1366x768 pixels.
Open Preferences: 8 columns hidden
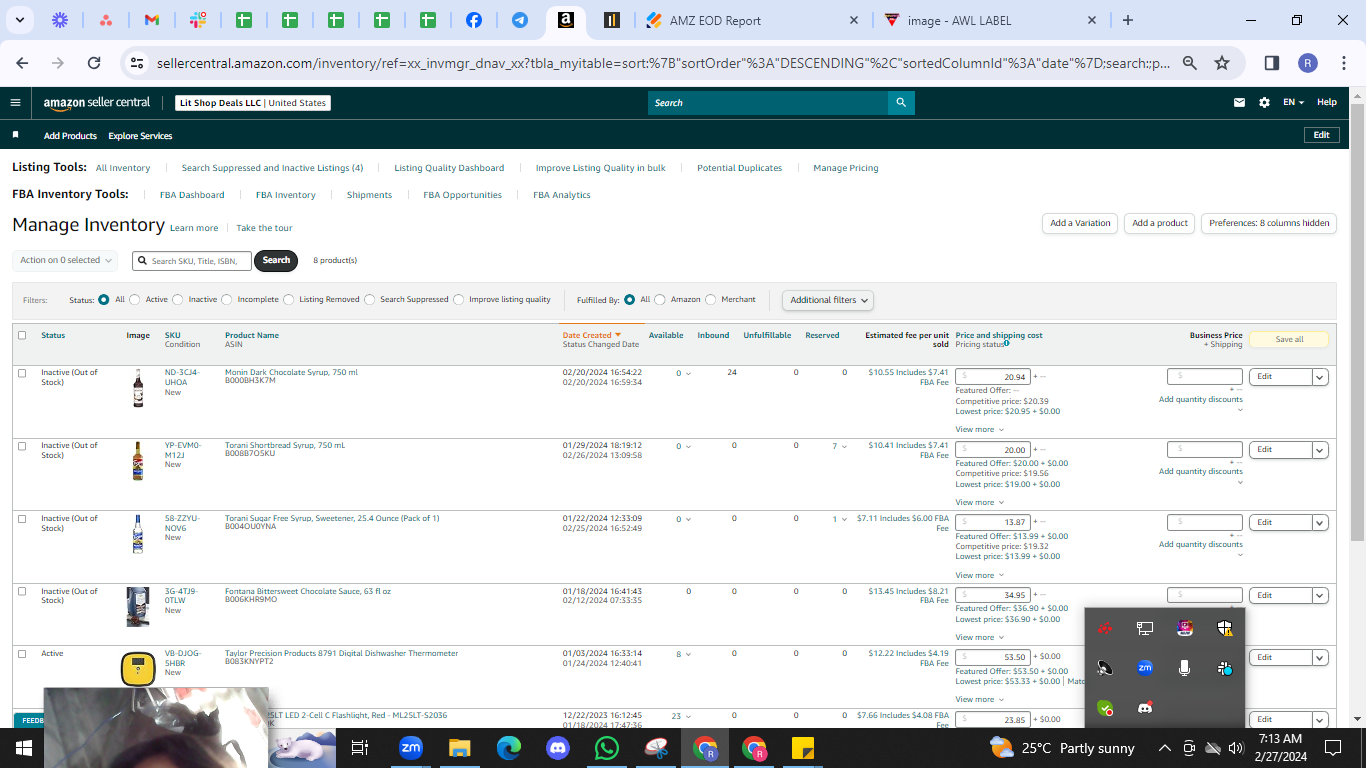[1269, 223]
